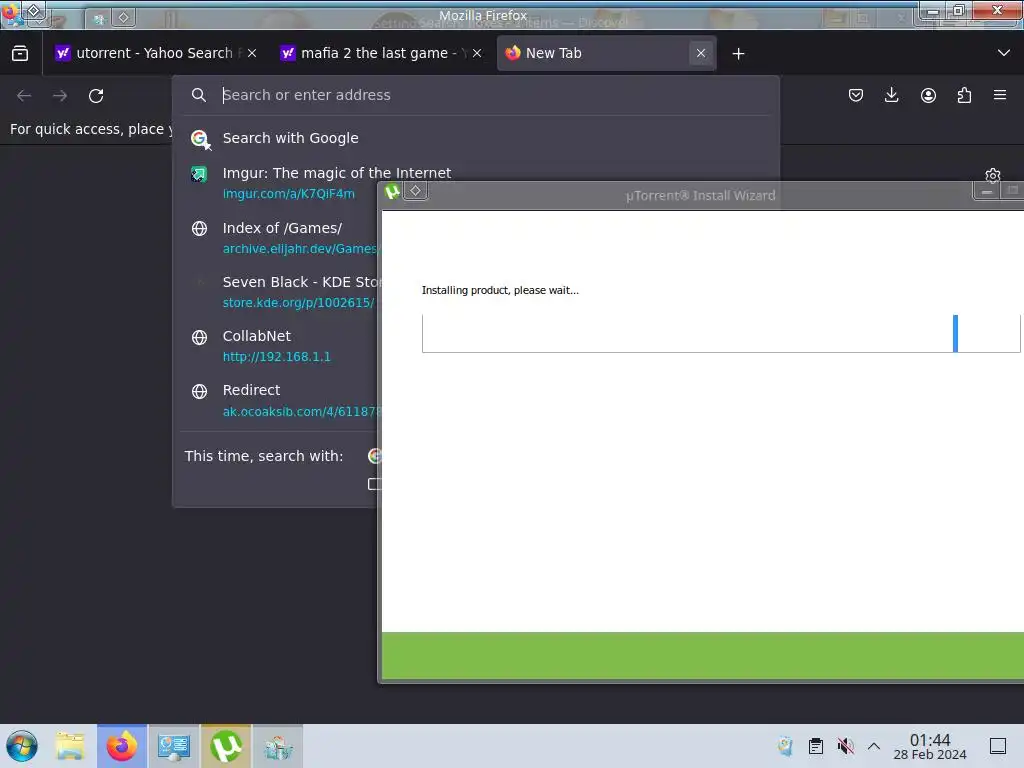This screenshot has width=1024, height=768.
Task: Choose the Search with Google suggestion
Action: tap(475, 138)
